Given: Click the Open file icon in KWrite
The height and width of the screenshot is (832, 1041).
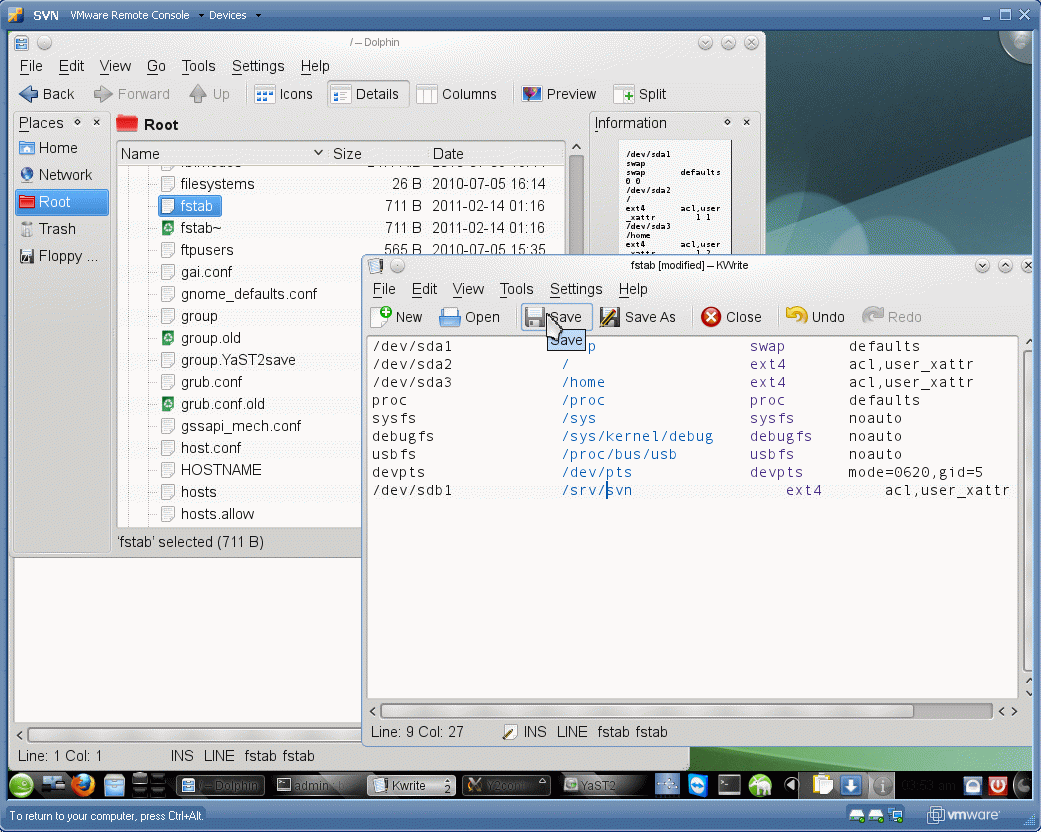Looking at the screenshot, I should [x=451, y=317].
